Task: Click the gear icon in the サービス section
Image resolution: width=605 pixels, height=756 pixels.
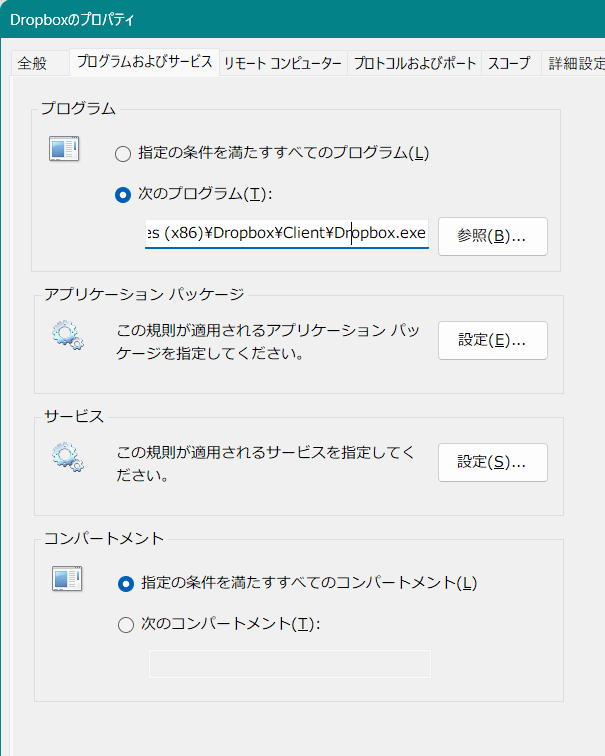Action: [67, 458]
